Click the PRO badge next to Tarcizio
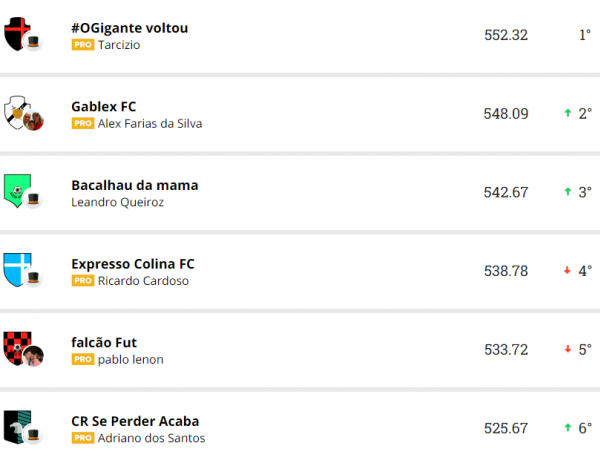 click(x=83, y=45)
